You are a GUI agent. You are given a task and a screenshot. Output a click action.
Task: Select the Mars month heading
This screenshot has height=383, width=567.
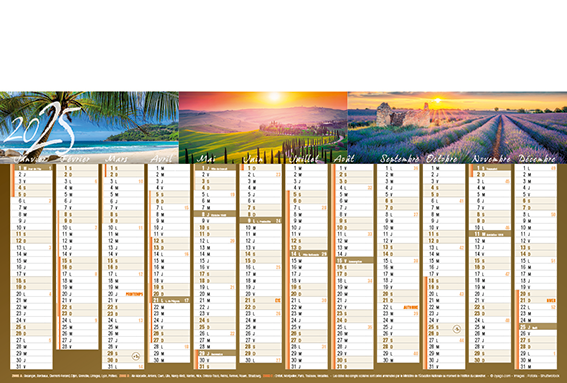point(116,159)
